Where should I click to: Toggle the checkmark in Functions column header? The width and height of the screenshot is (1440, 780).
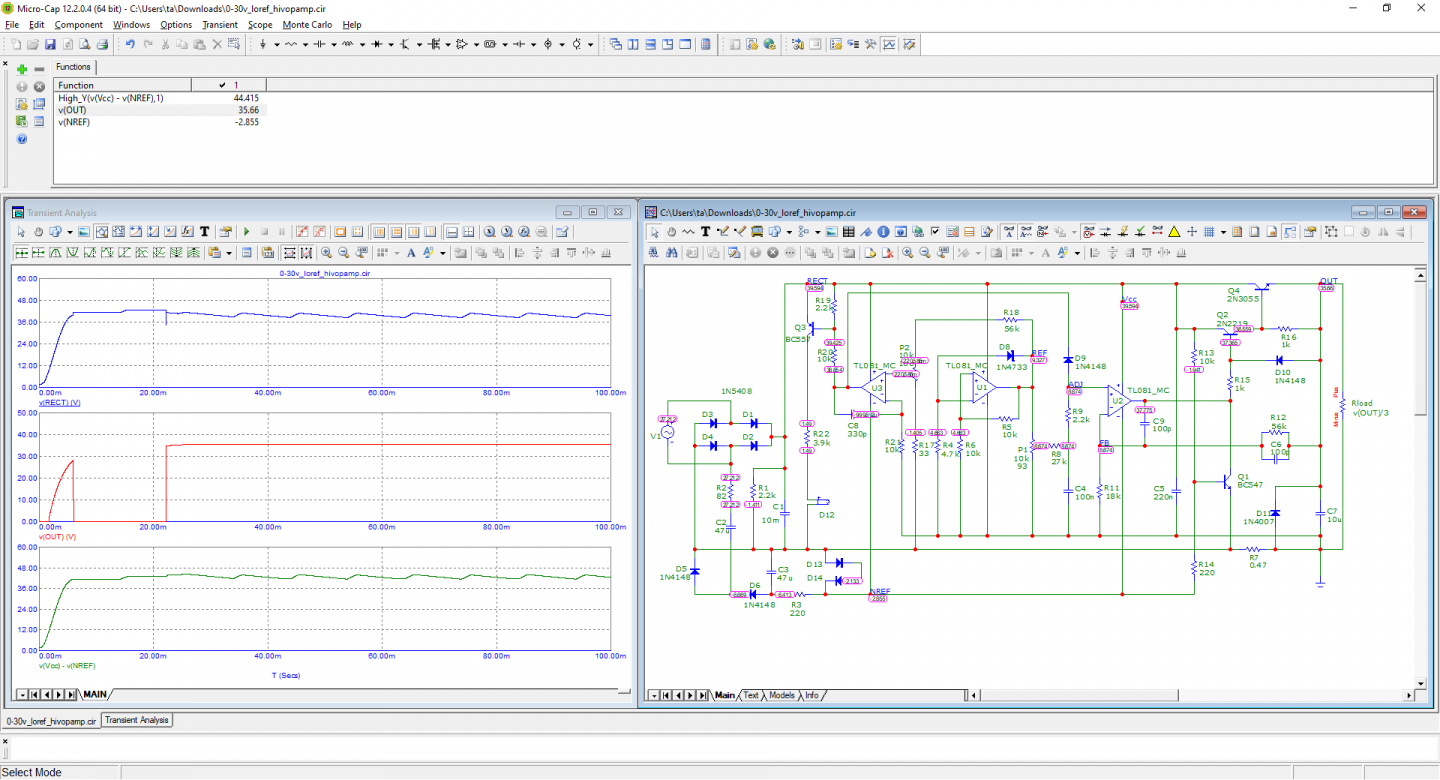[222, 86]
